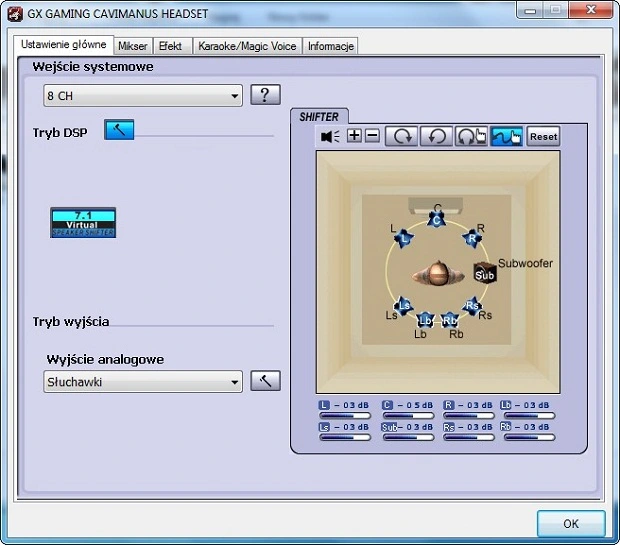Open the 8 CH system input dropdown
The image size is (620, 545).
143,96
